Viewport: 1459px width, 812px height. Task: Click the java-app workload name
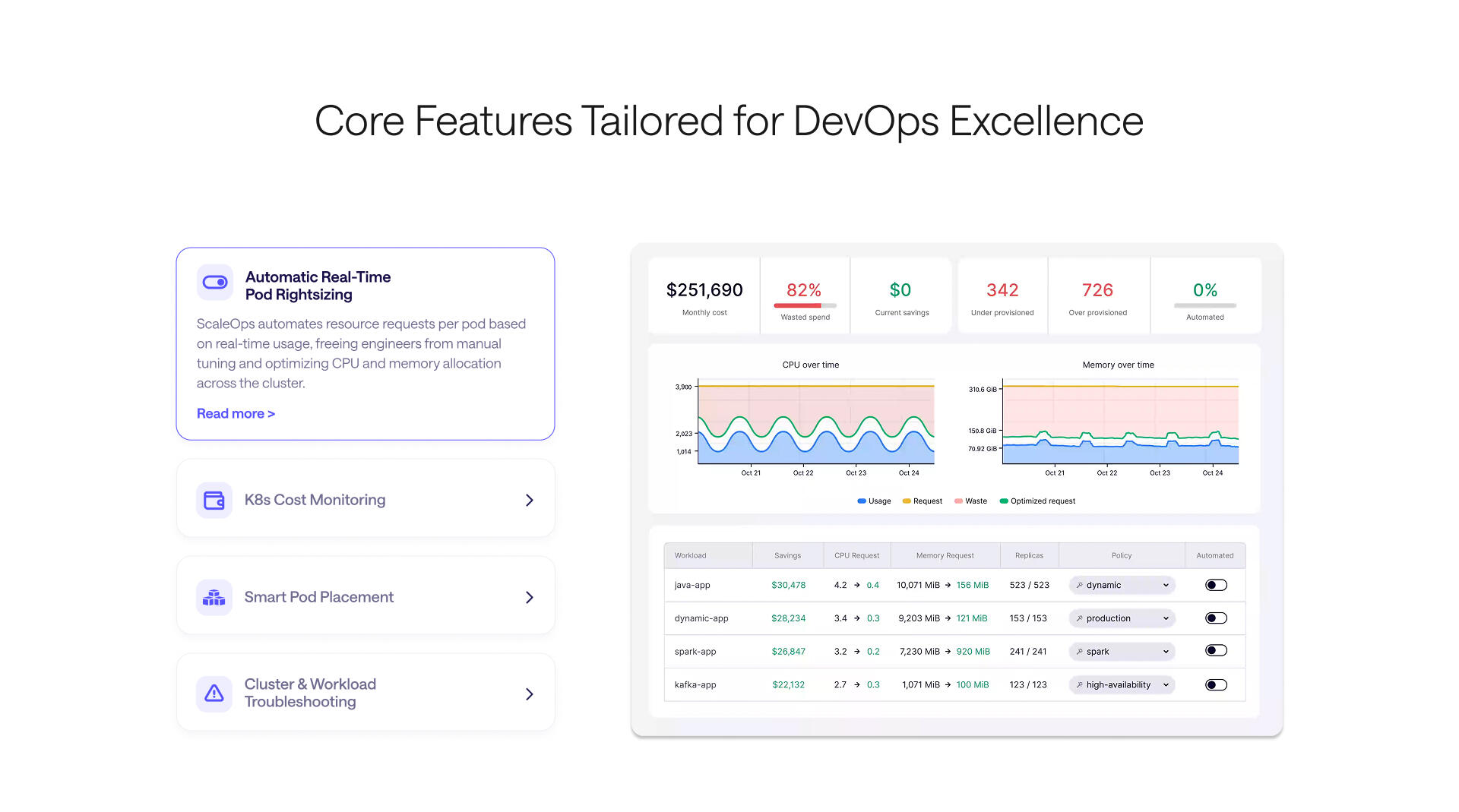(692, 586)
